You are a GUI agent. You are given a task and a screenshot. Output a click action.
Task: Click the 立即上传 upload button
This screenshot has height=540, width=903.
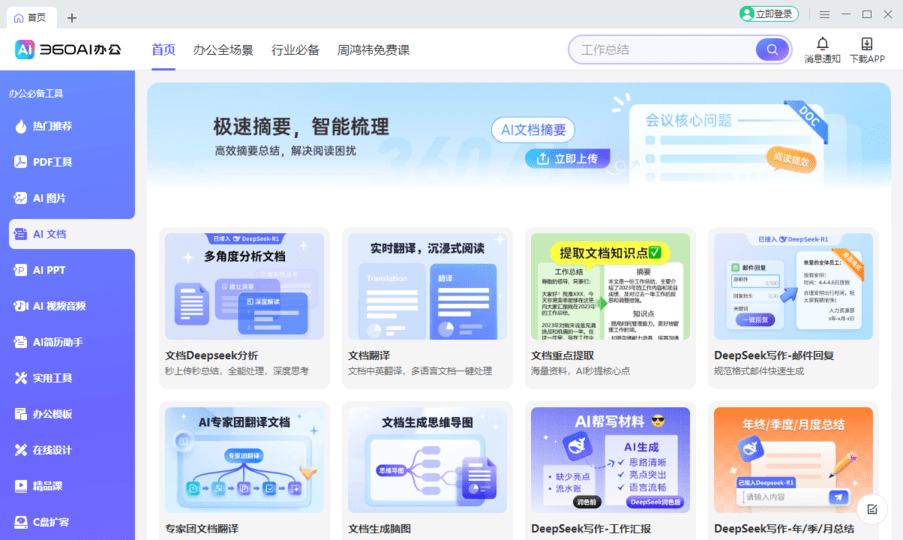click(x=567, y=158)
